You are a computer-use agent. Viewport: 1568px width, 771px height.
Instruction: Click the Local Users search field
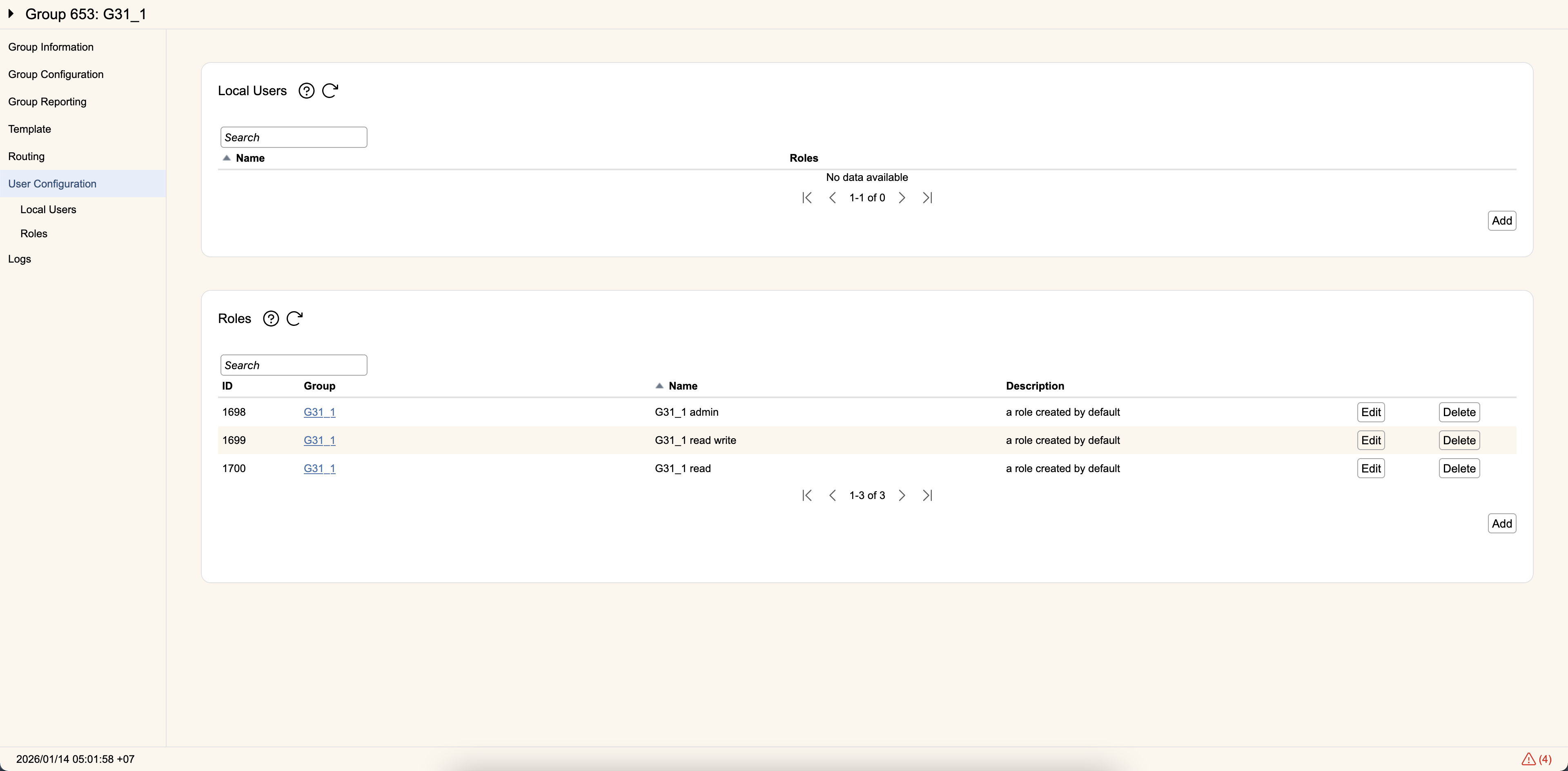click(x=294, y=137)
